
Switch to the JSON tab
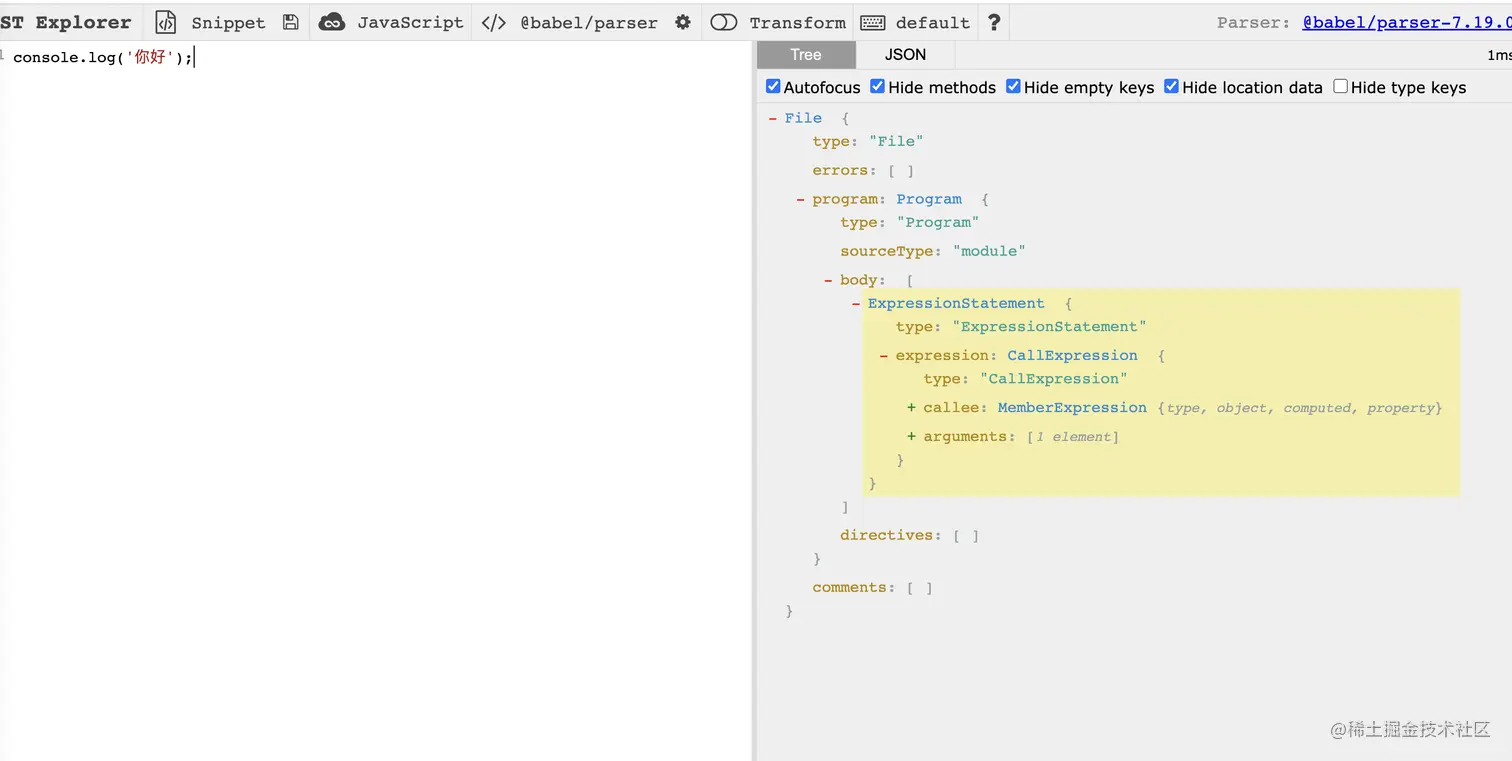(906, 55)
